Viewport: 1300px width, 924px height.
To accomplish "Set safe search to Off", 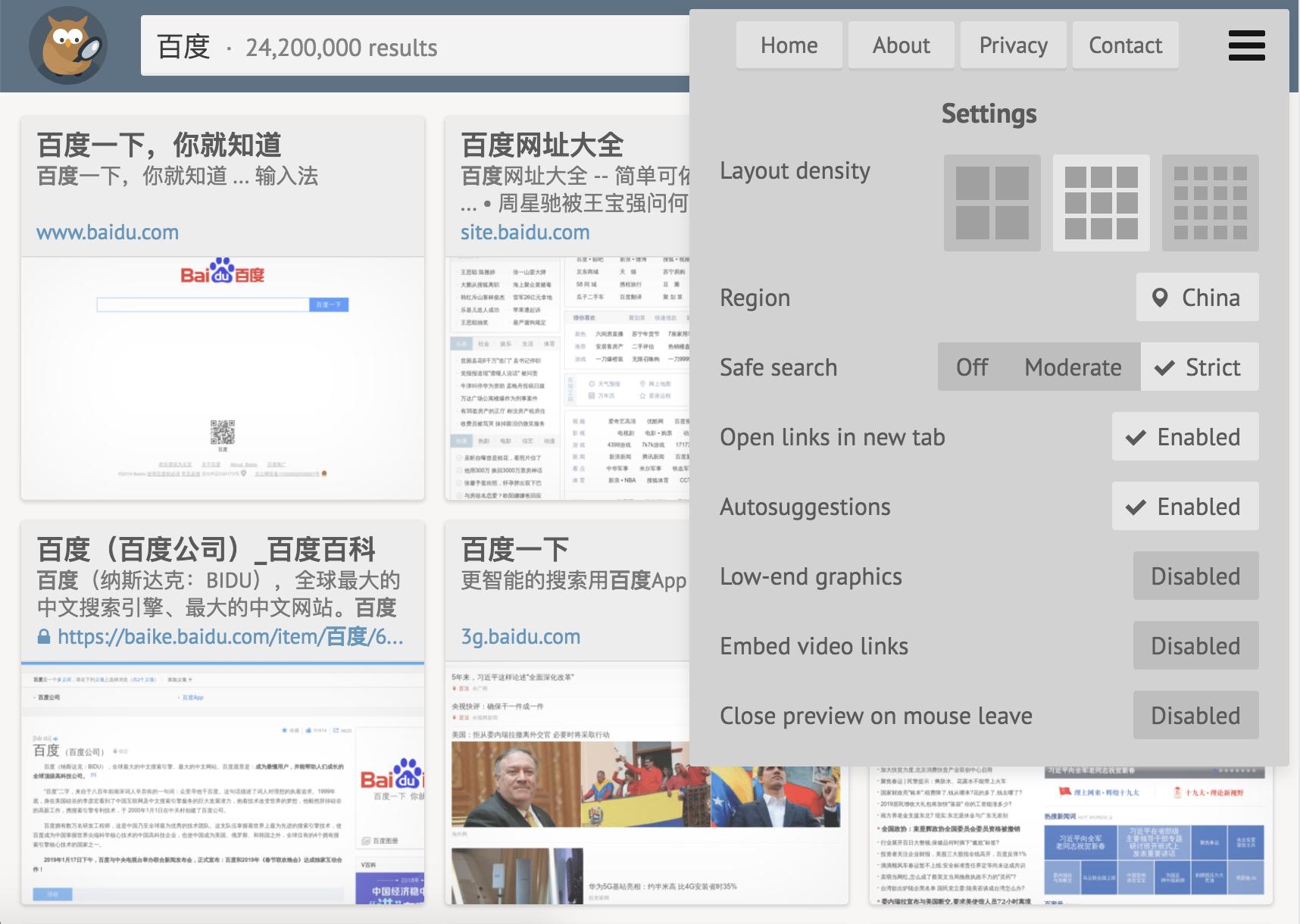I will click(971, 367).
